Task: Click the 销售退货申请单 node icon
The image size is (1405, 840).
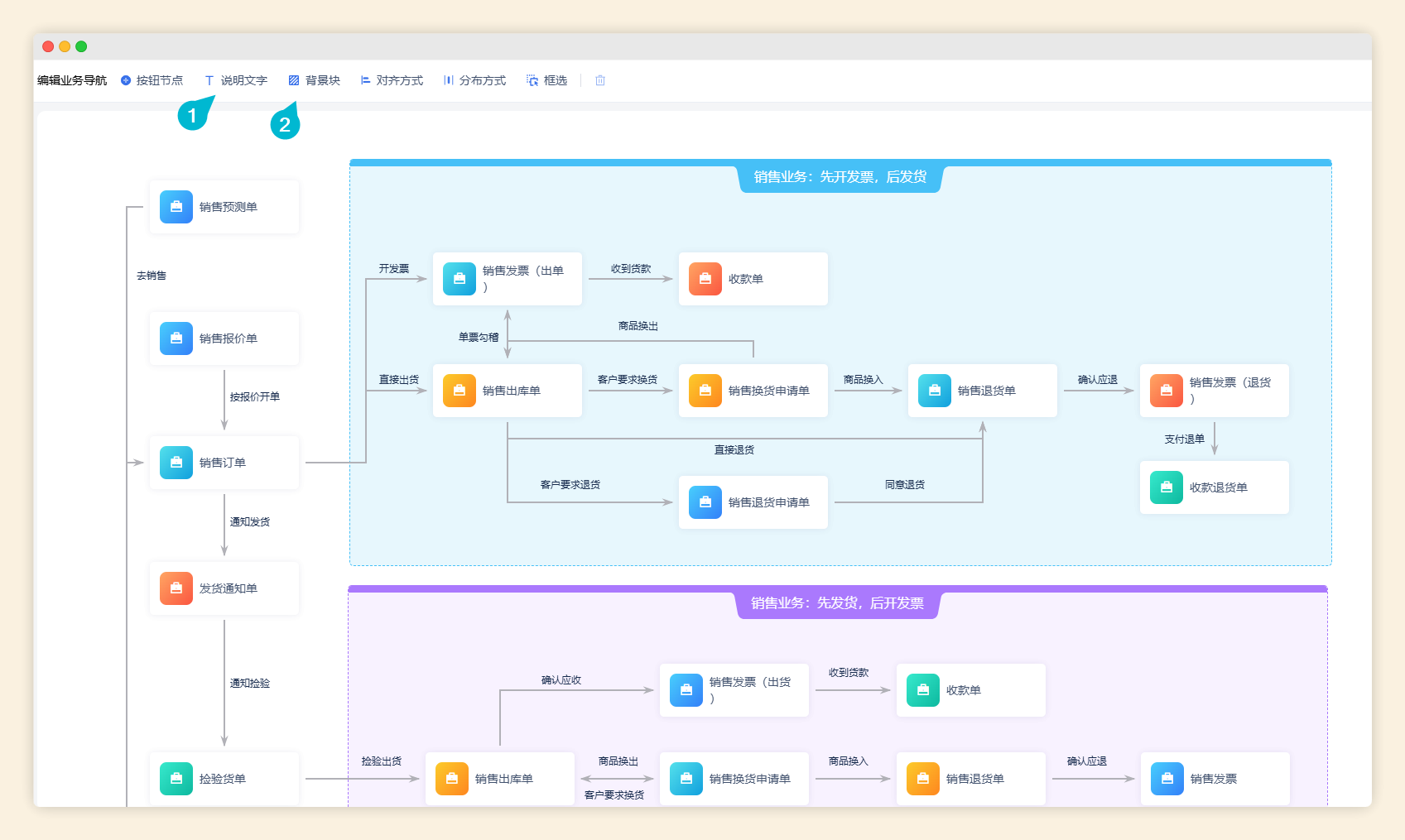Action: click(x=705, y=502)
